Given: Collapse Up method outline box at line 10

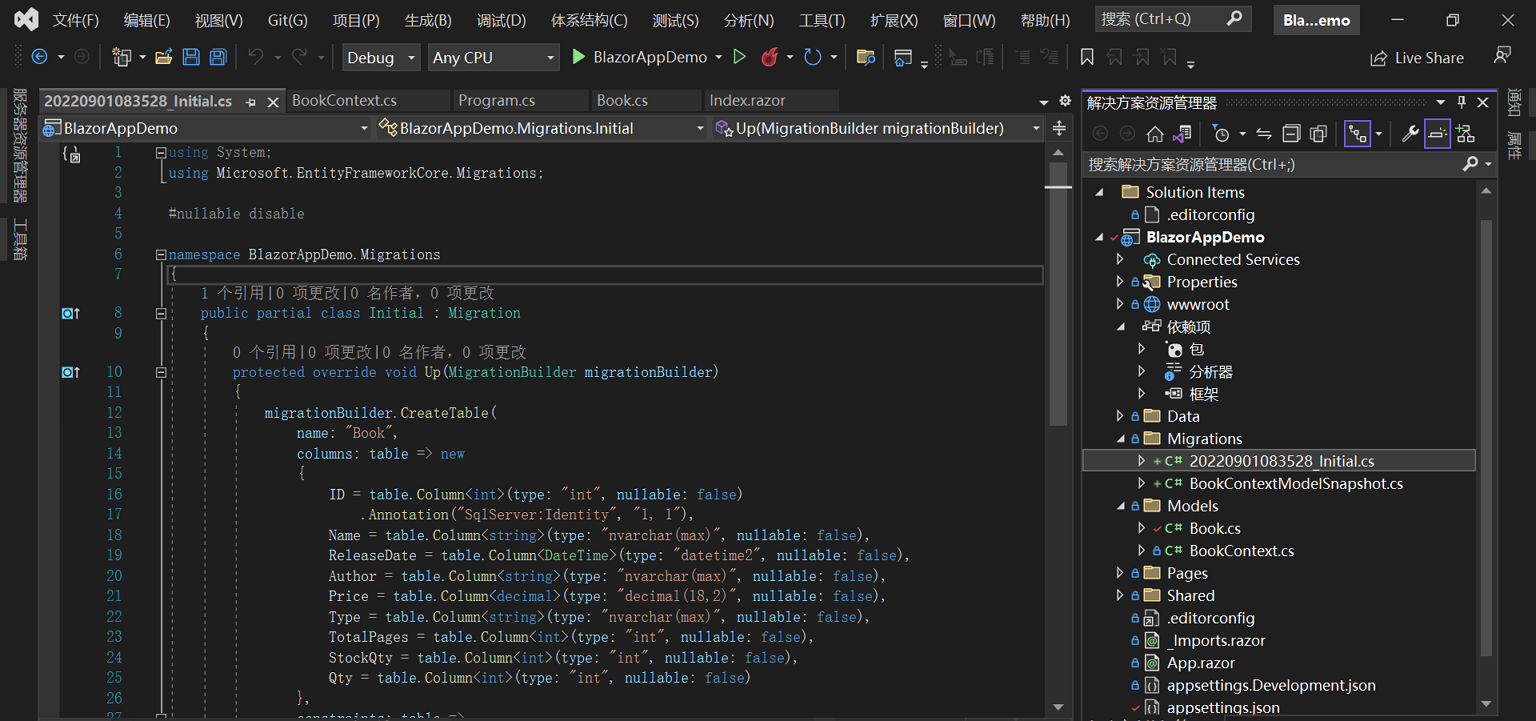Looking at the screenshot, I should [161, 372].
